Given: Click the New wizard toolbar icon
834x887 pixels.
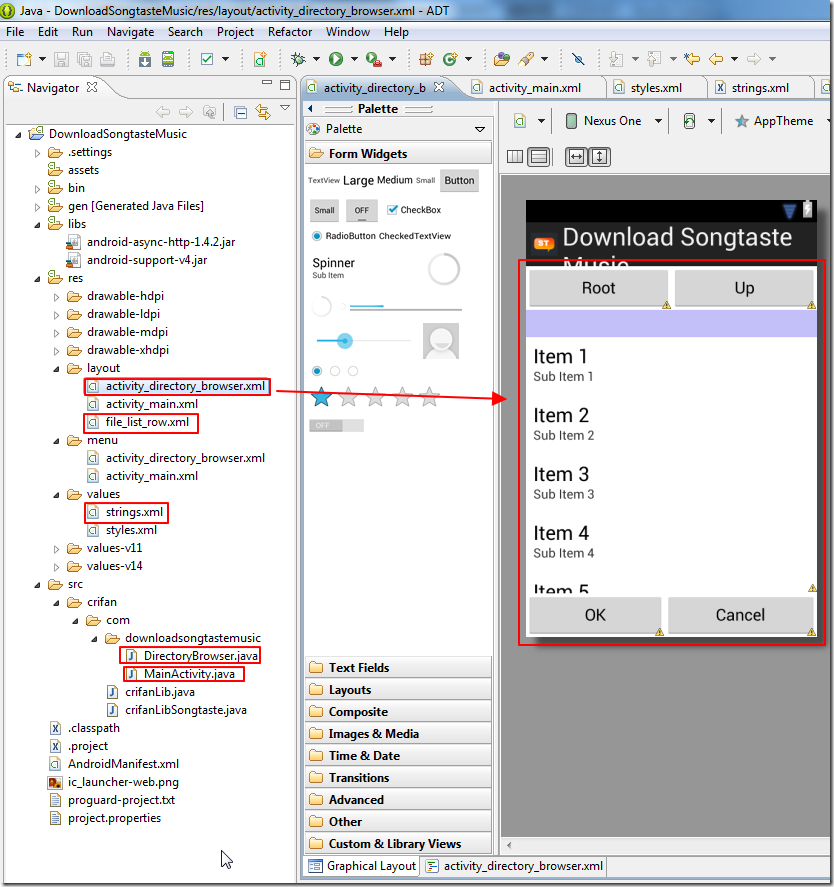Looking at the screenshot, I should [24, 59].
